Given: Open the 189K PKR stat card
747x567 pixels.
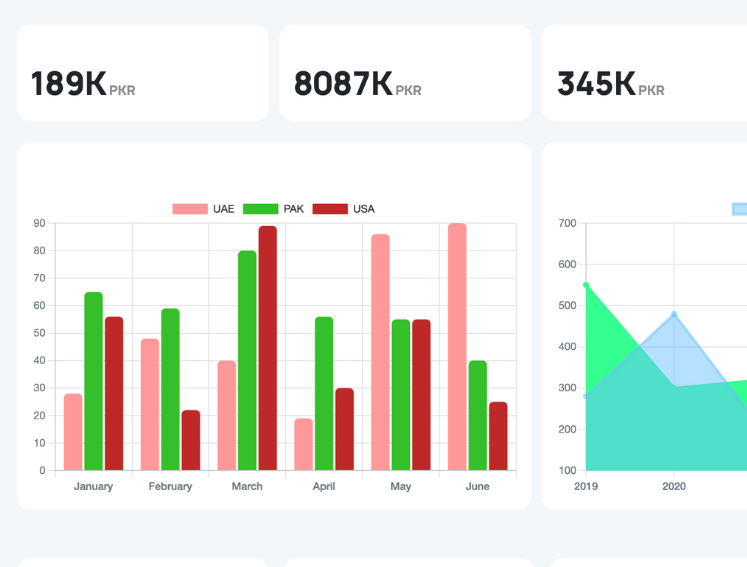Looking at the screenshot, I should (143, 73).
